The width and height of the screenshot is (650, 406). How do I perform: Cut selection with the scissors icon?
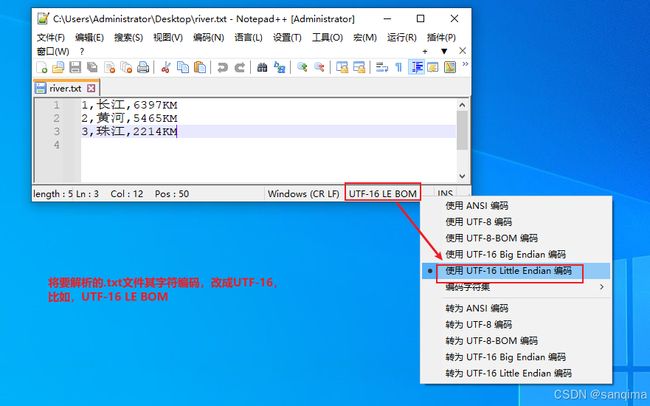[165, 67]
